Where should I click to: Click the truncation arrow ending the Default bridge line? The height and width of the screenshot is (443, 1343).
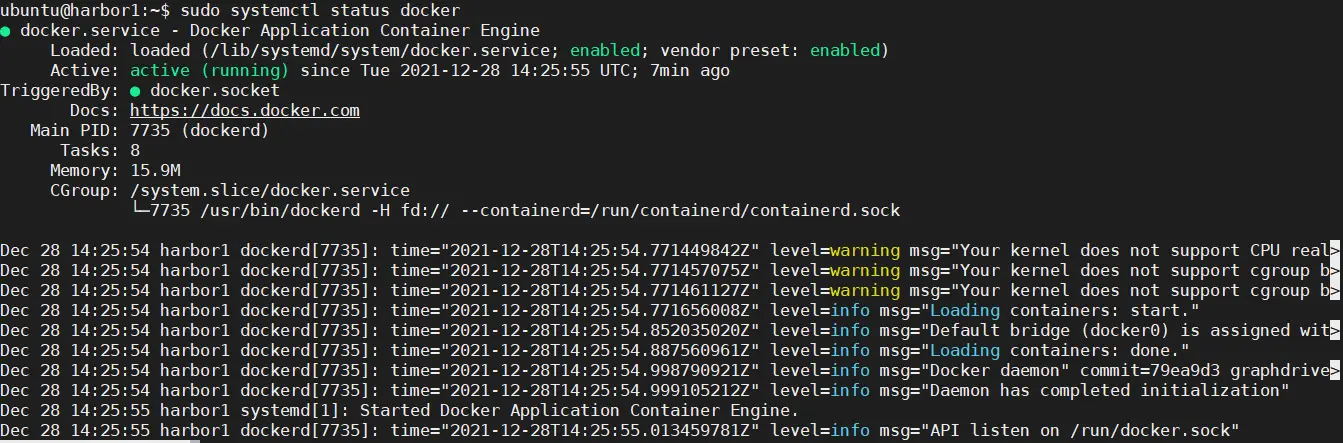(x=1336, y=330)
